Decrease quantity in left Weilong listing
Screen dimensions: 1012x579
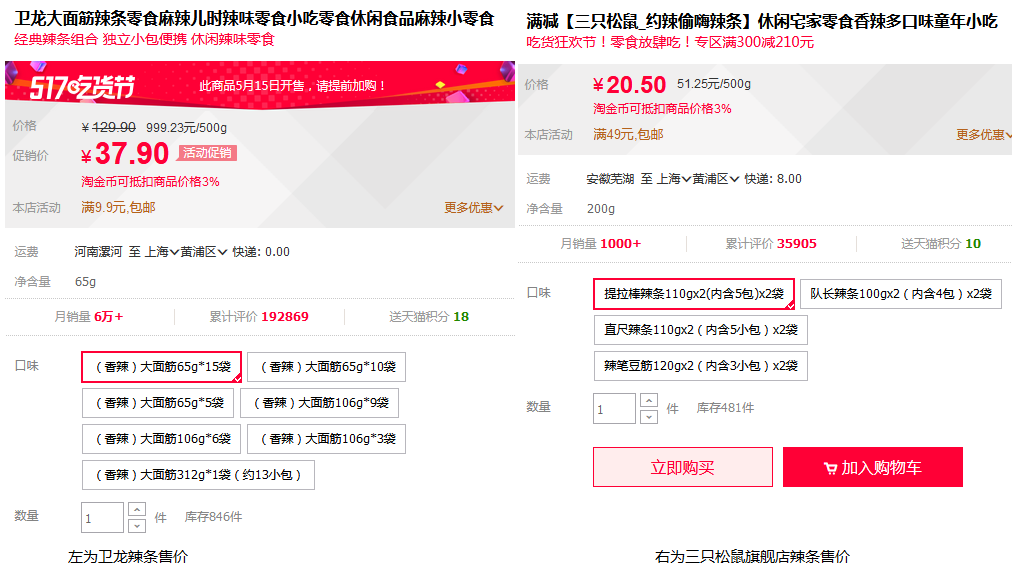pyautogui.click(x=137, y=525)
